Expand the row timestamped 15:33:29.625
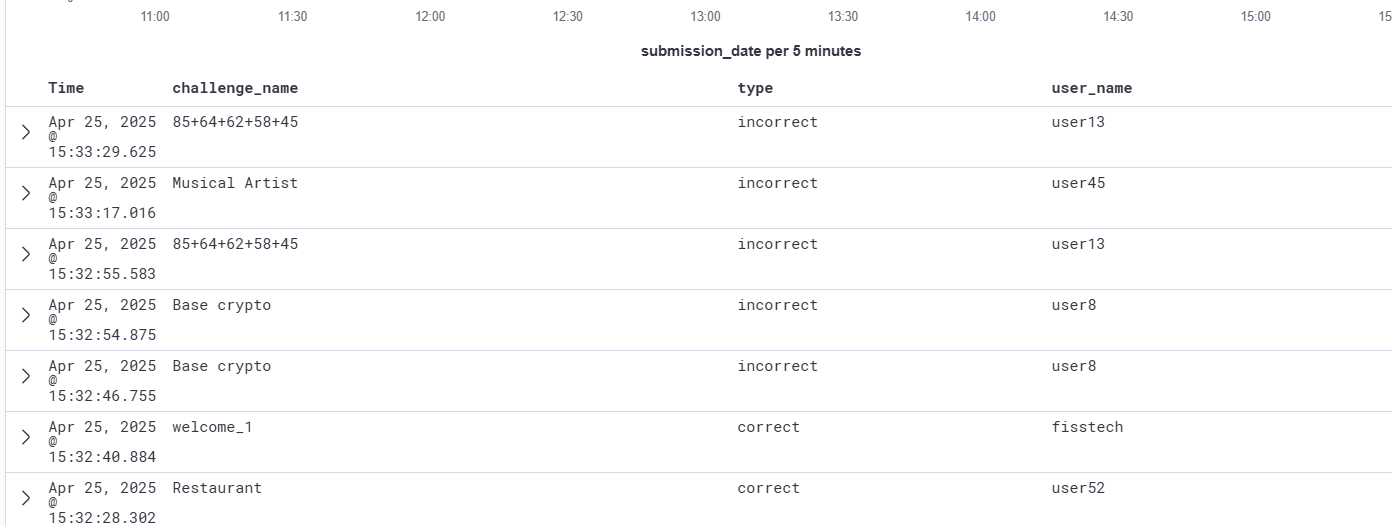Screen dimensions: 1392x526 click(x=26, y=132)
